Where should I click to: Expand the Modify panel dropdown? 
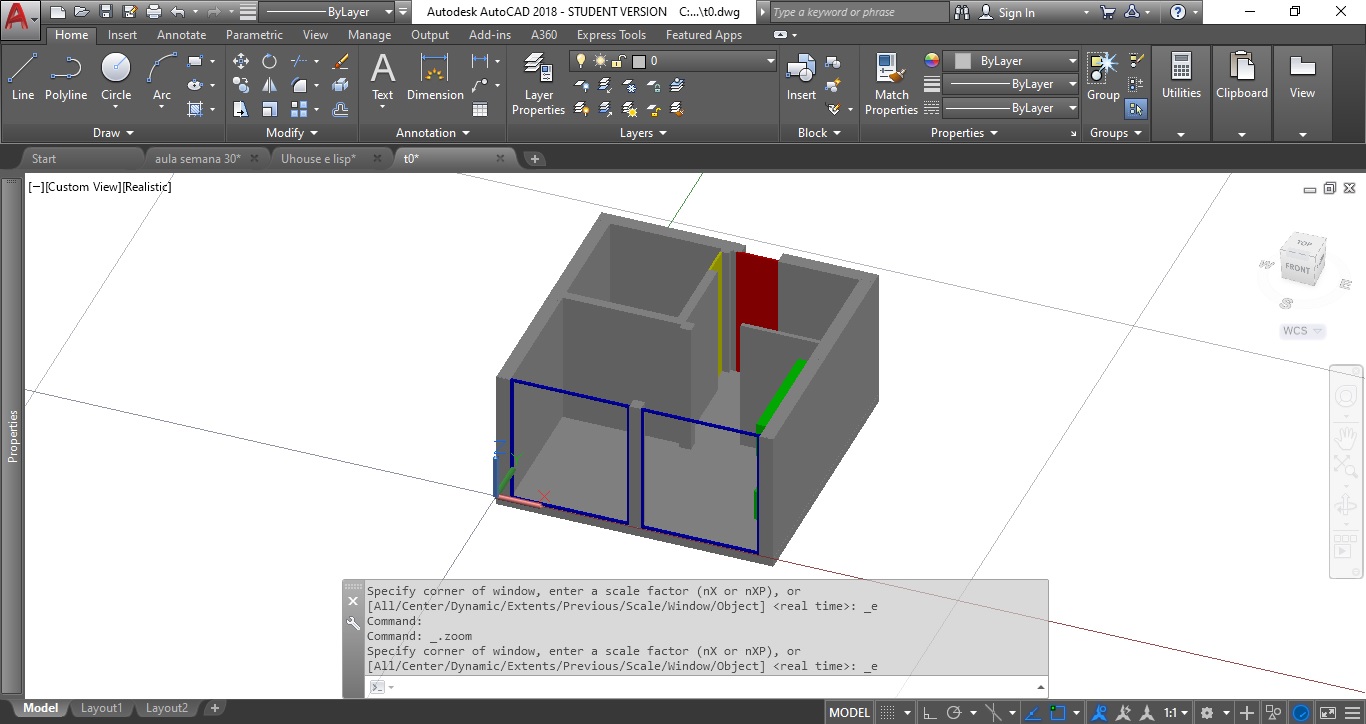pyautogui.click(x=292, y=132)
